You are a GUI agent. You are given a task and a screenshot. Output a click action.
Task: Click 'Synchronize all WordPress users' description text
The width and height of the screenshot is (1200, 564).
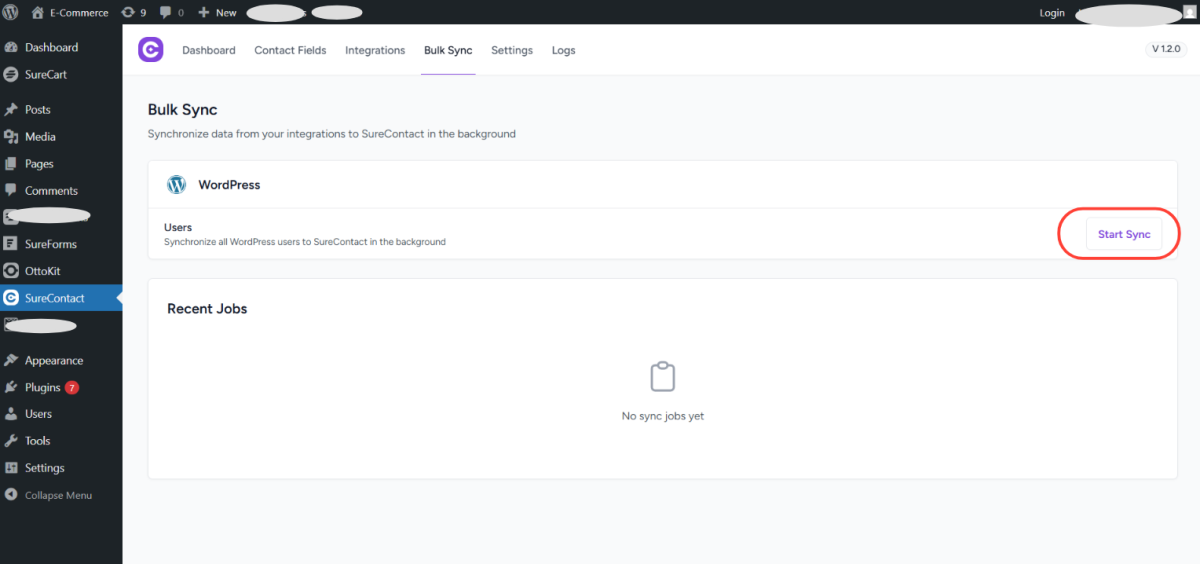click(x=305, y=242)
